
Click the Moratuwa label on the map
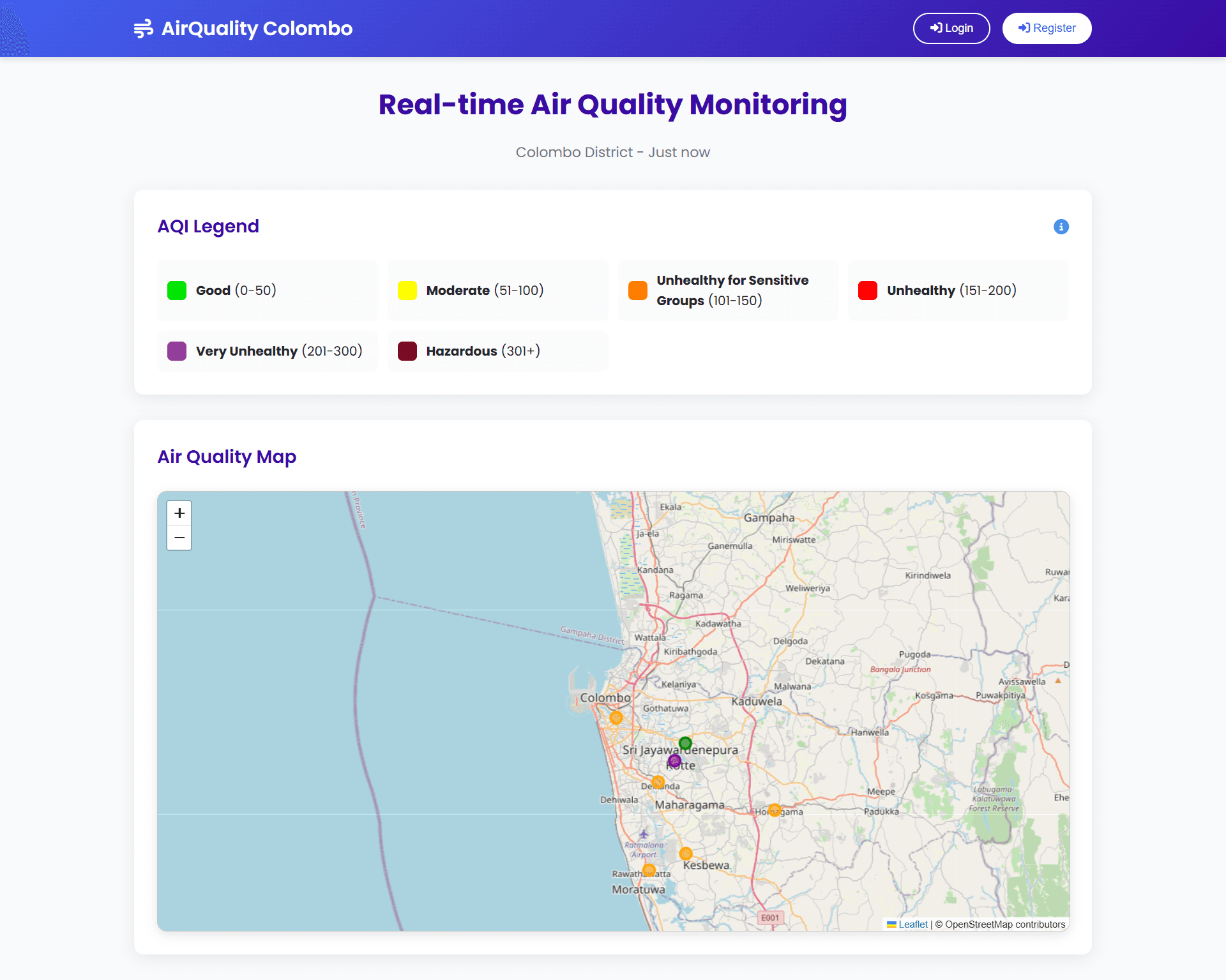[639, 889]
